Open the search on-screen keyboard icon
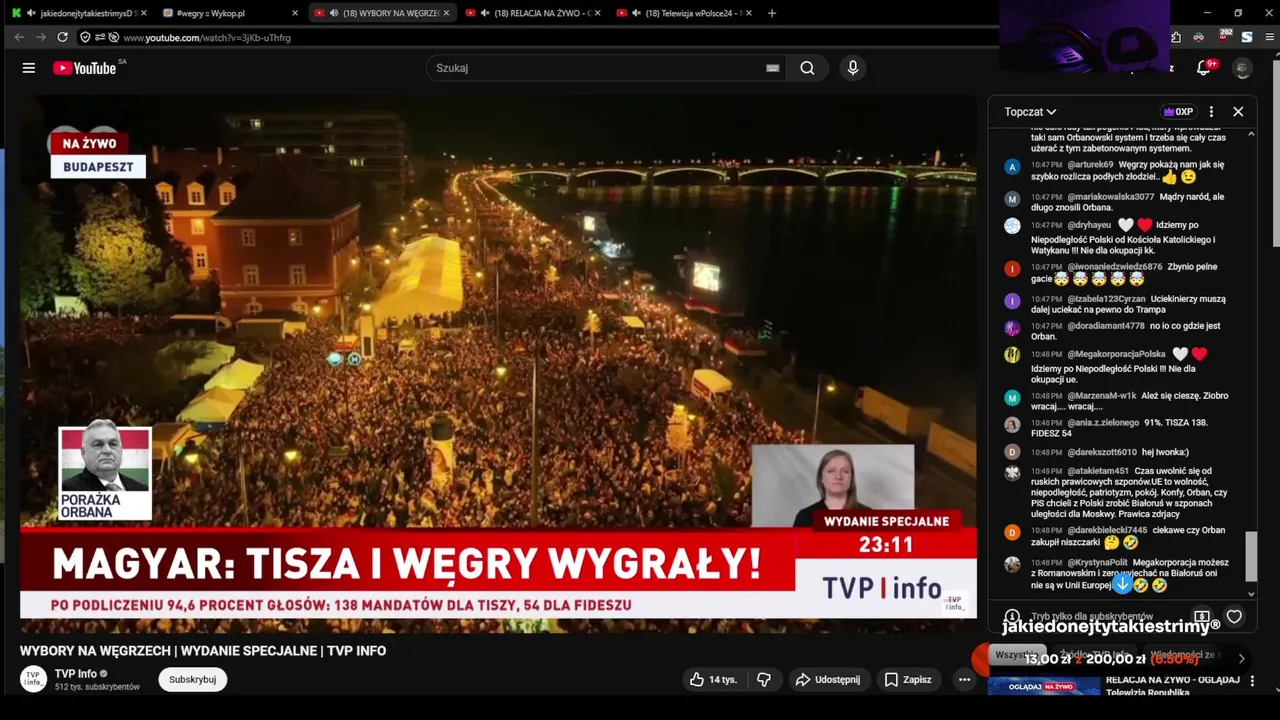The width and height of the screenshot is (1280, 720). pos(772,68)
